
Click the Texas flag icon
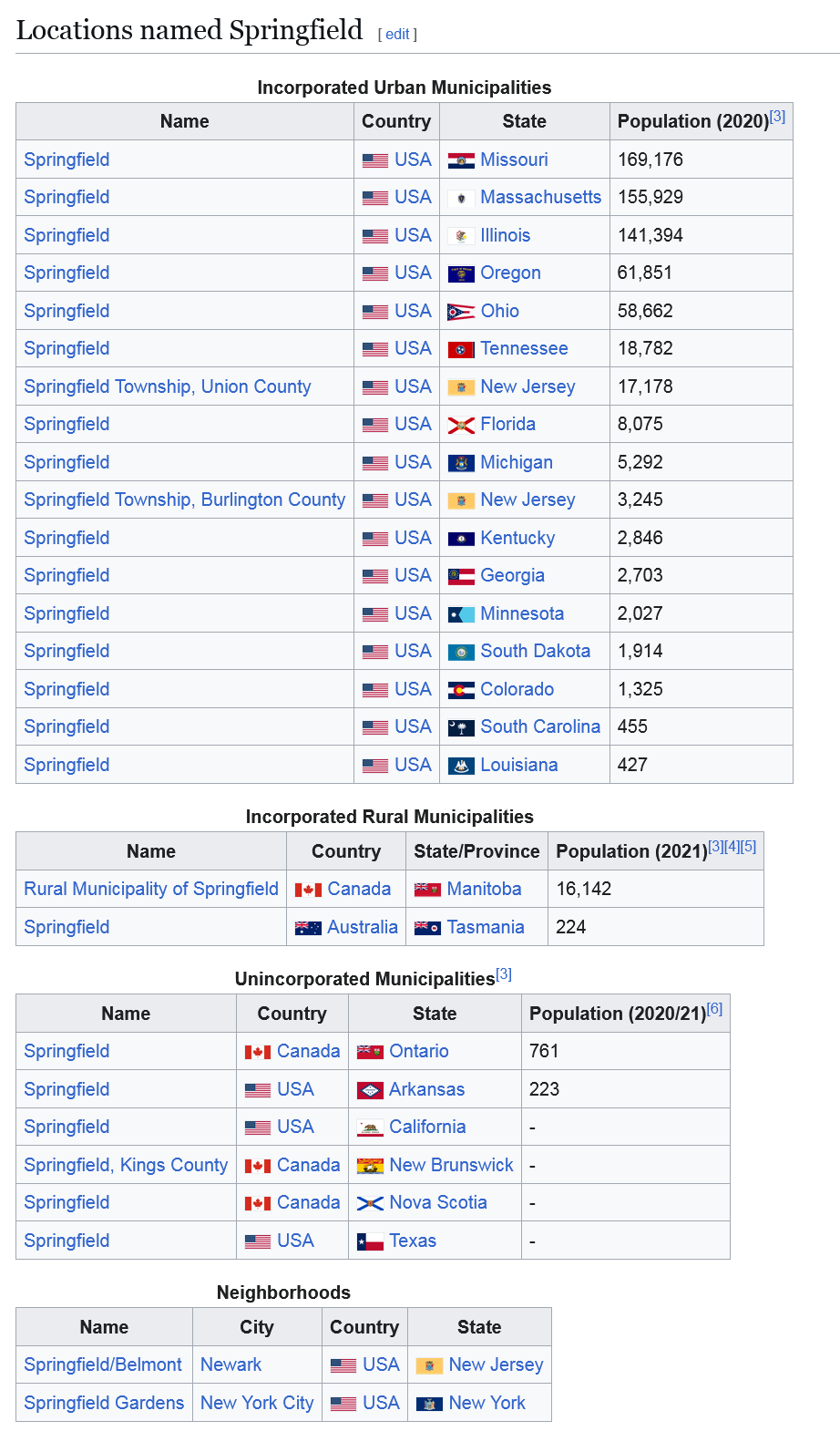(x=370, y=1241)
